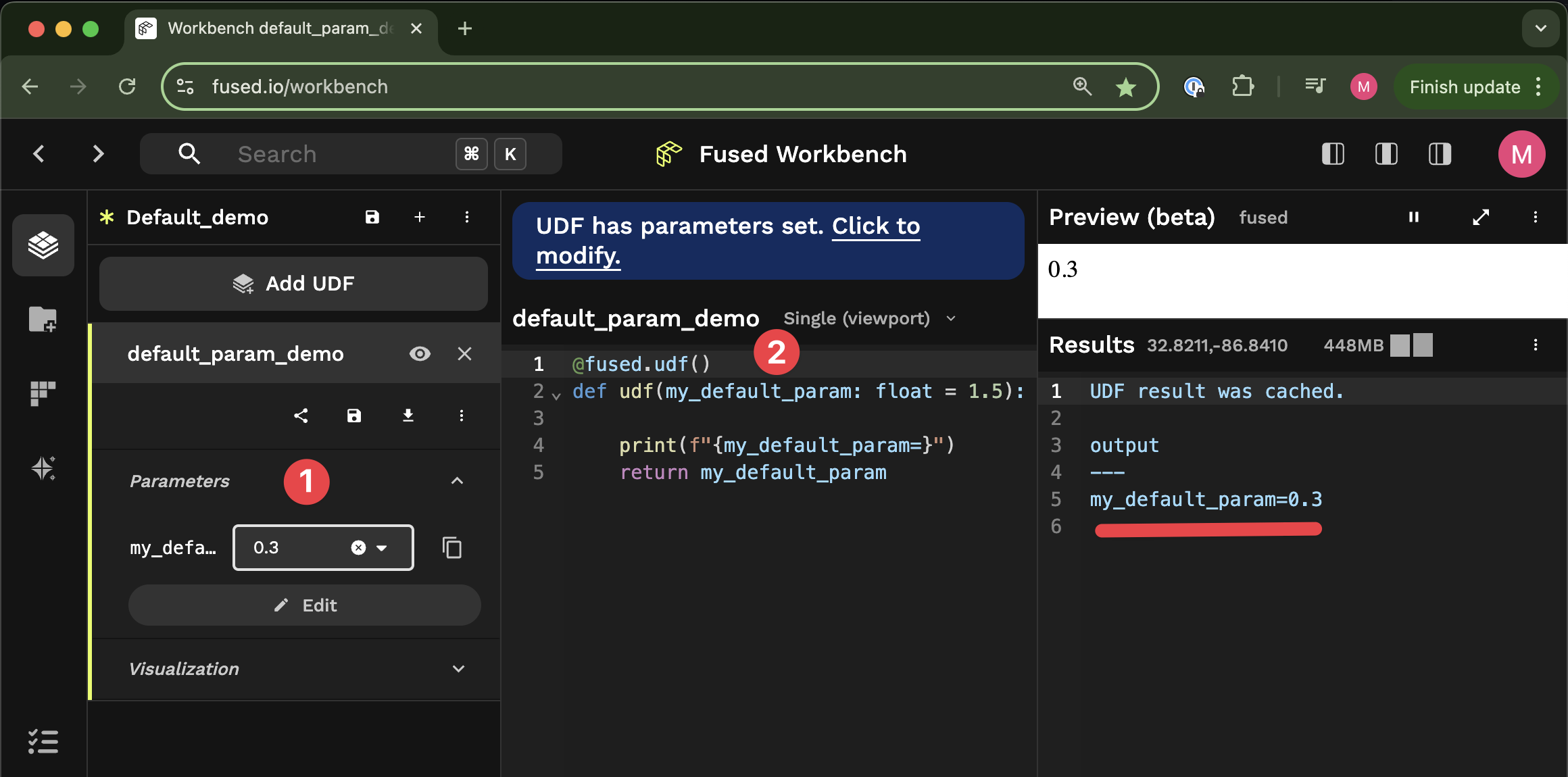Toggle the middle panel layout
The image size is (1568, 777).
pyautogui.click(x=1386, y=154)
